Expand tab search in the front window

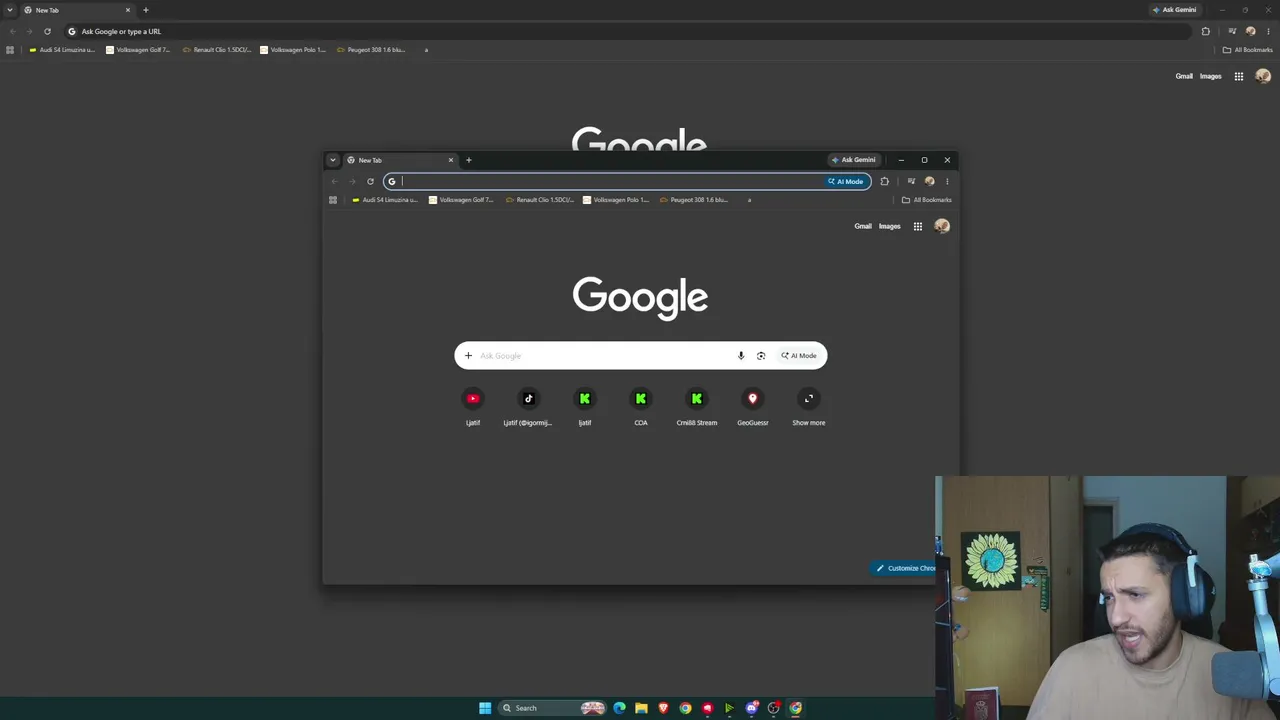[x=333, y=160]
